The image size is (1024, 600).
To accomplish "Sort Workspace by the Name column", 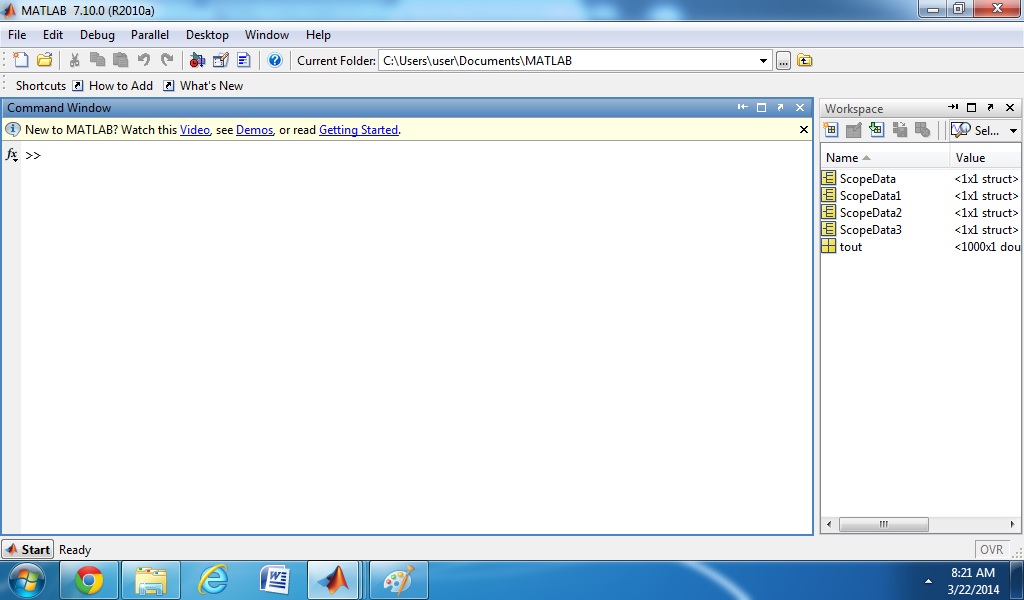I will click(885, 157).
